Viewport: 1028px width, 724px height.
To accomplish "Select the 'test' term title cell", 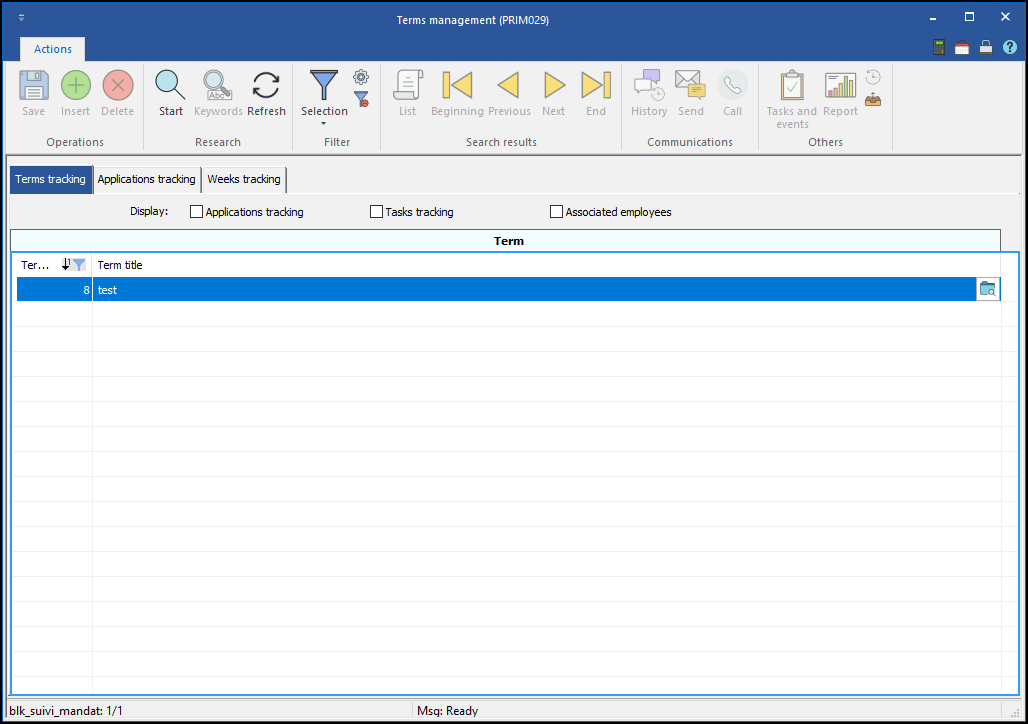I will click(x=534, y=290).
